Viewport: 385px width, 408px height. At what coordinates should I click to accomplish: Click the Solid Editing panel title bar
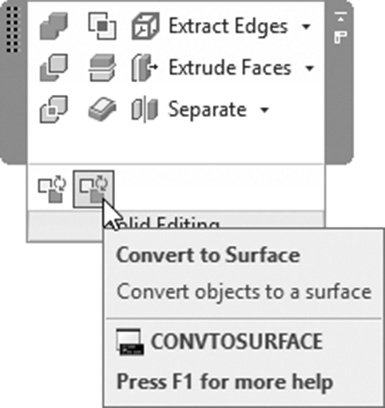[x=175, y=226]
